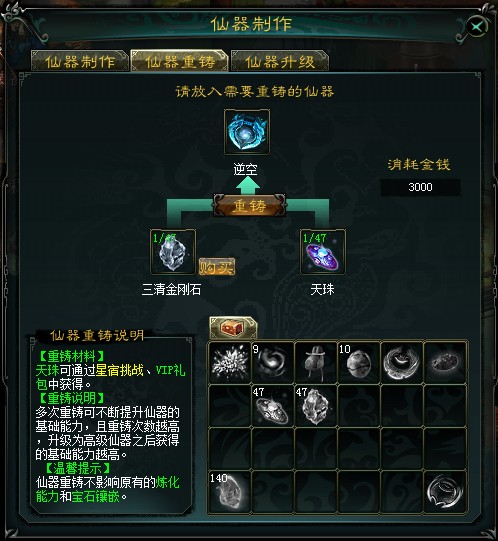Choose the item stacked 140
Screen dimensions: 498x541
coord(230,491)
